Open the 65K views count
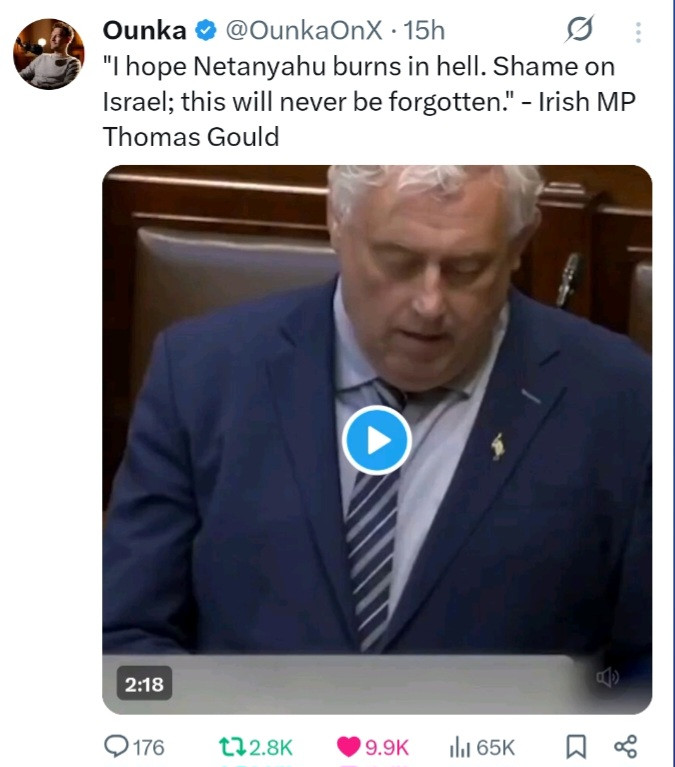The height and width of the screenshot is (767, 675). (x=495, y=747)
